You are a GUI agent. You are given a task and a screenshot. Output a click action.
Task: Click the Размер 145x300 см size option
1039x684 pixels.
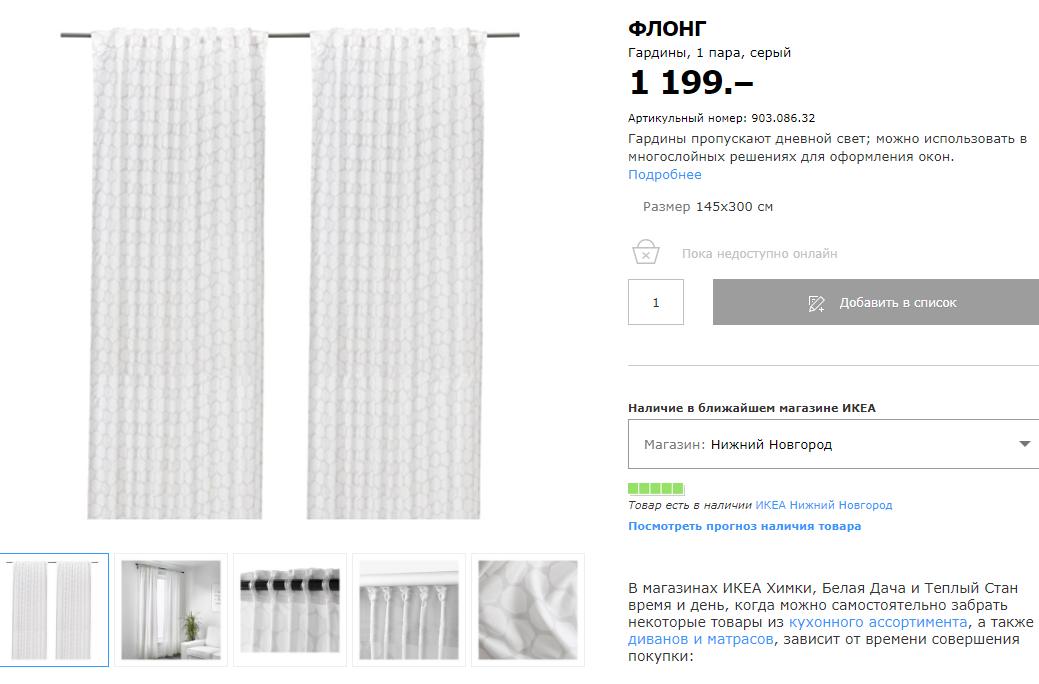point(708,207)
